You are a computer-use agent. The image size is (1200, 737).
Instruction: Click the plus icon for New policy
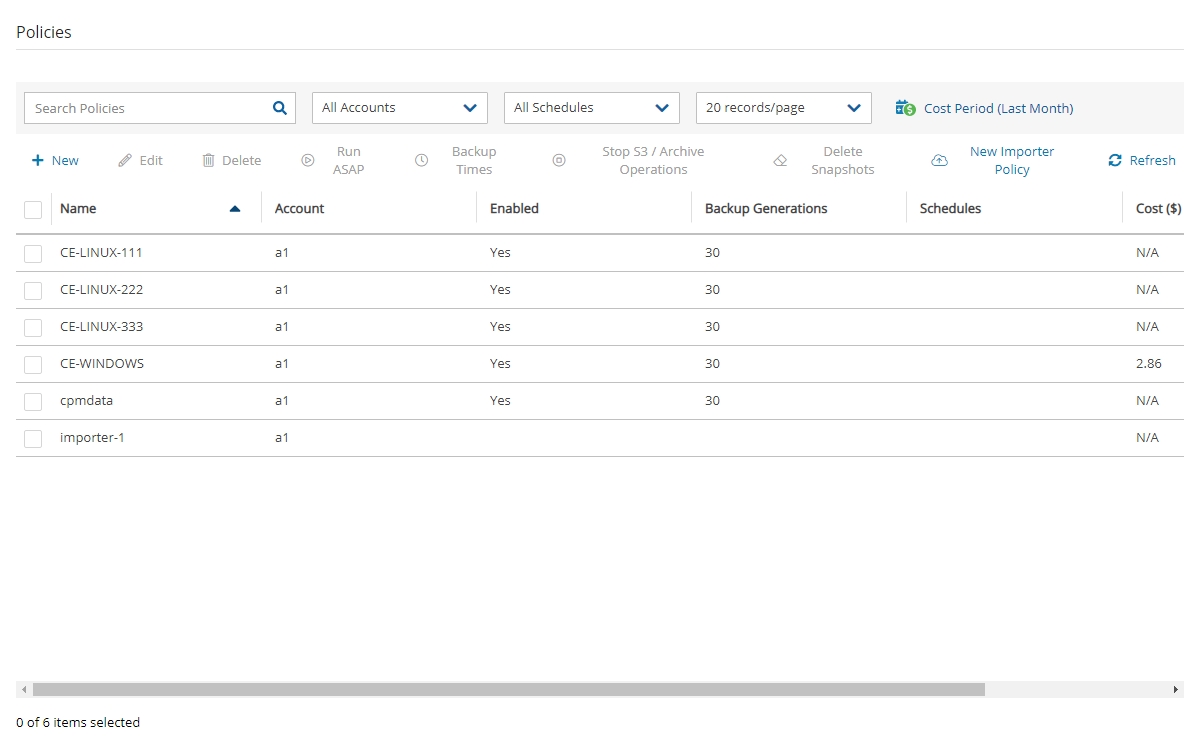click(38, 160)
